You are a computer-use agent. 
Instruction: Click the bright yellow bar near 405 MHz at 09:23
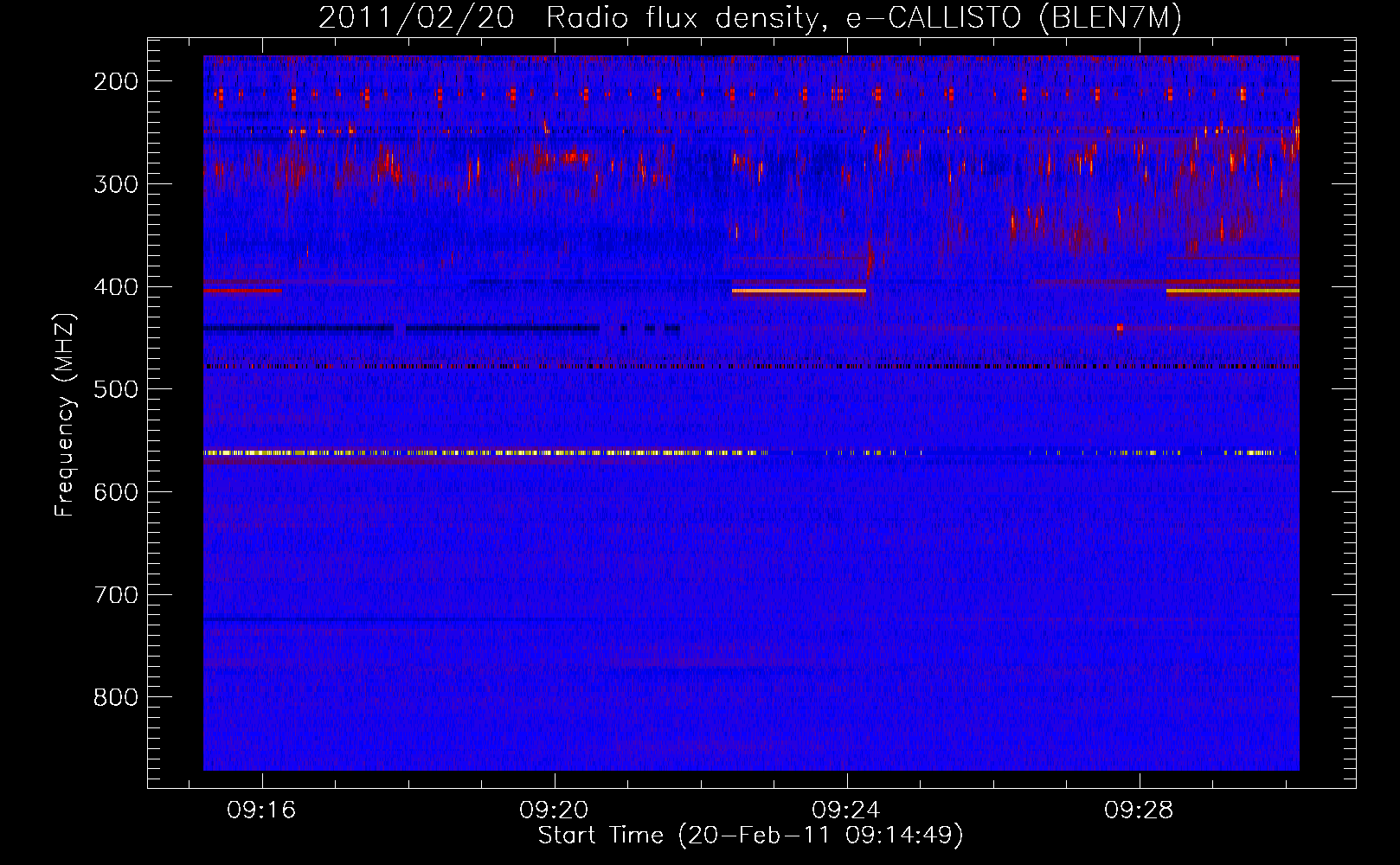[x=799, y=292]
